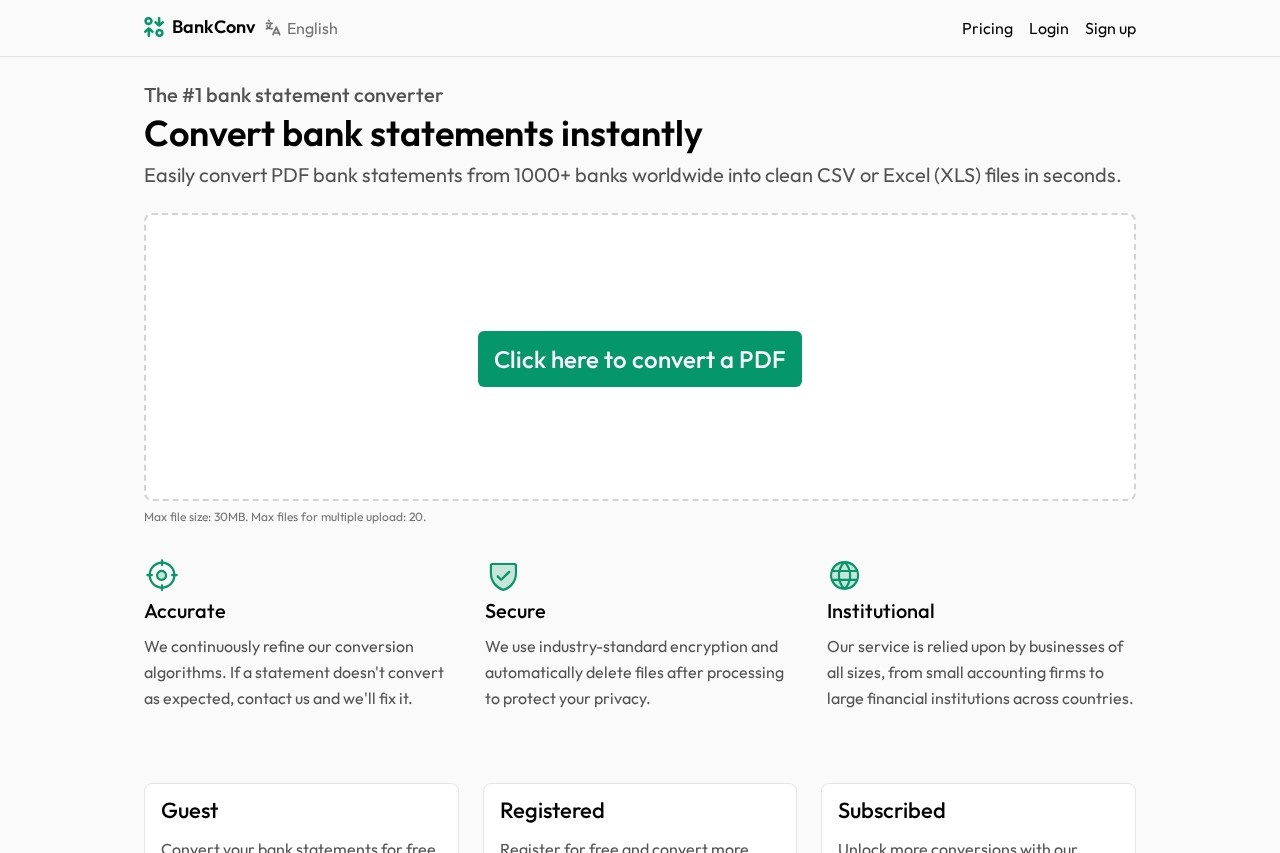Select the Registered plan card heading
1280x853 pixels.
click(552, 810)
